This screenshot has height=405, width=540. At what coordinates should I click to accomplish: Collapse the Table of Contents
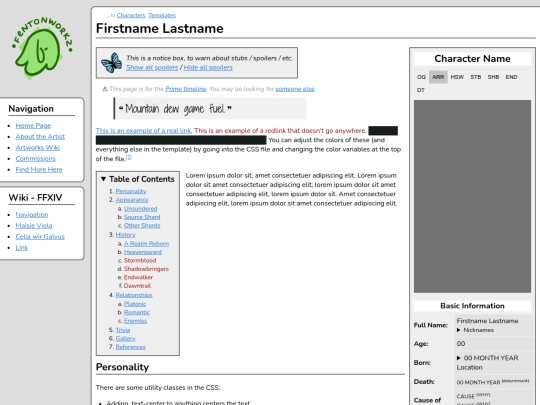tap(103, 179)
